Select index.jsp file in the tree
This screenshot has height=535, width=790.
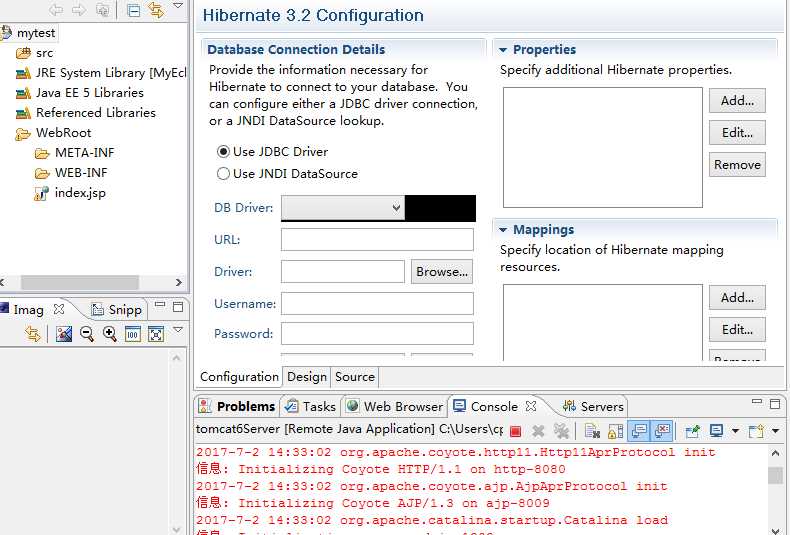coord(80,193)
